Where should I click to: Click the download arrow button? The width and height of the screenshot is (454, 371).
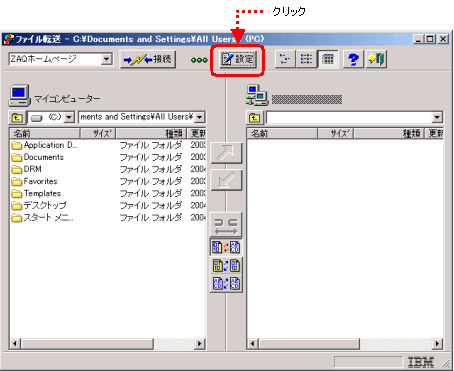[226, 180]
